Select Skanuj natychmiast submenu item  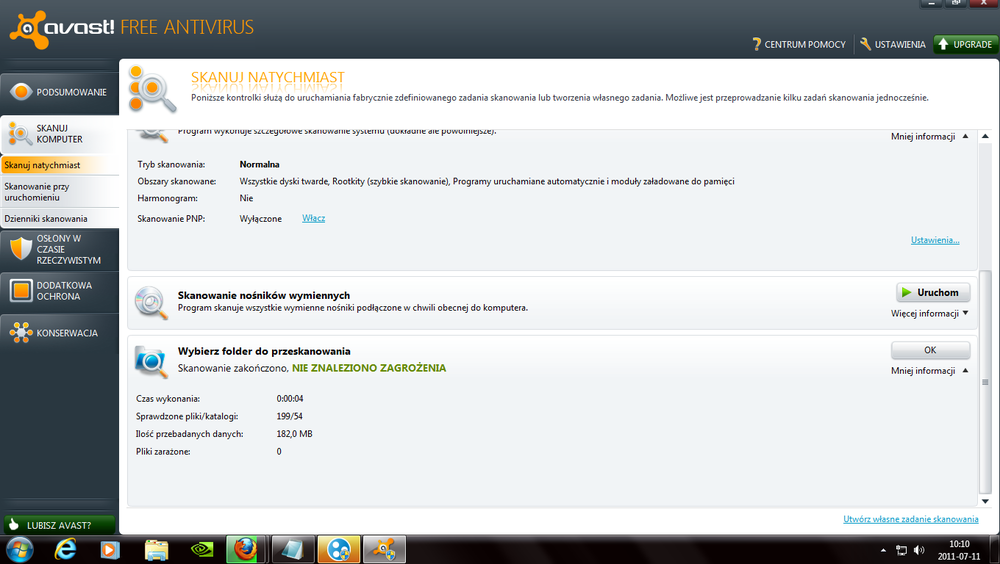[59, 165]
